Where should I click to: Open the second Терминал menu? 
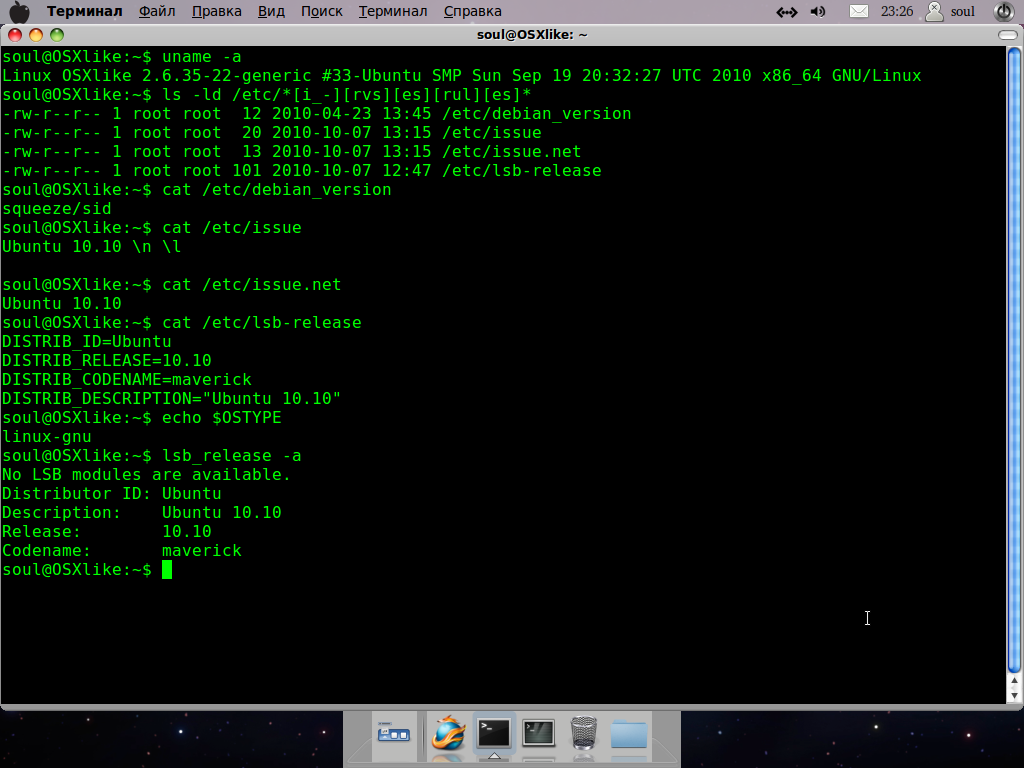[392, 12]
